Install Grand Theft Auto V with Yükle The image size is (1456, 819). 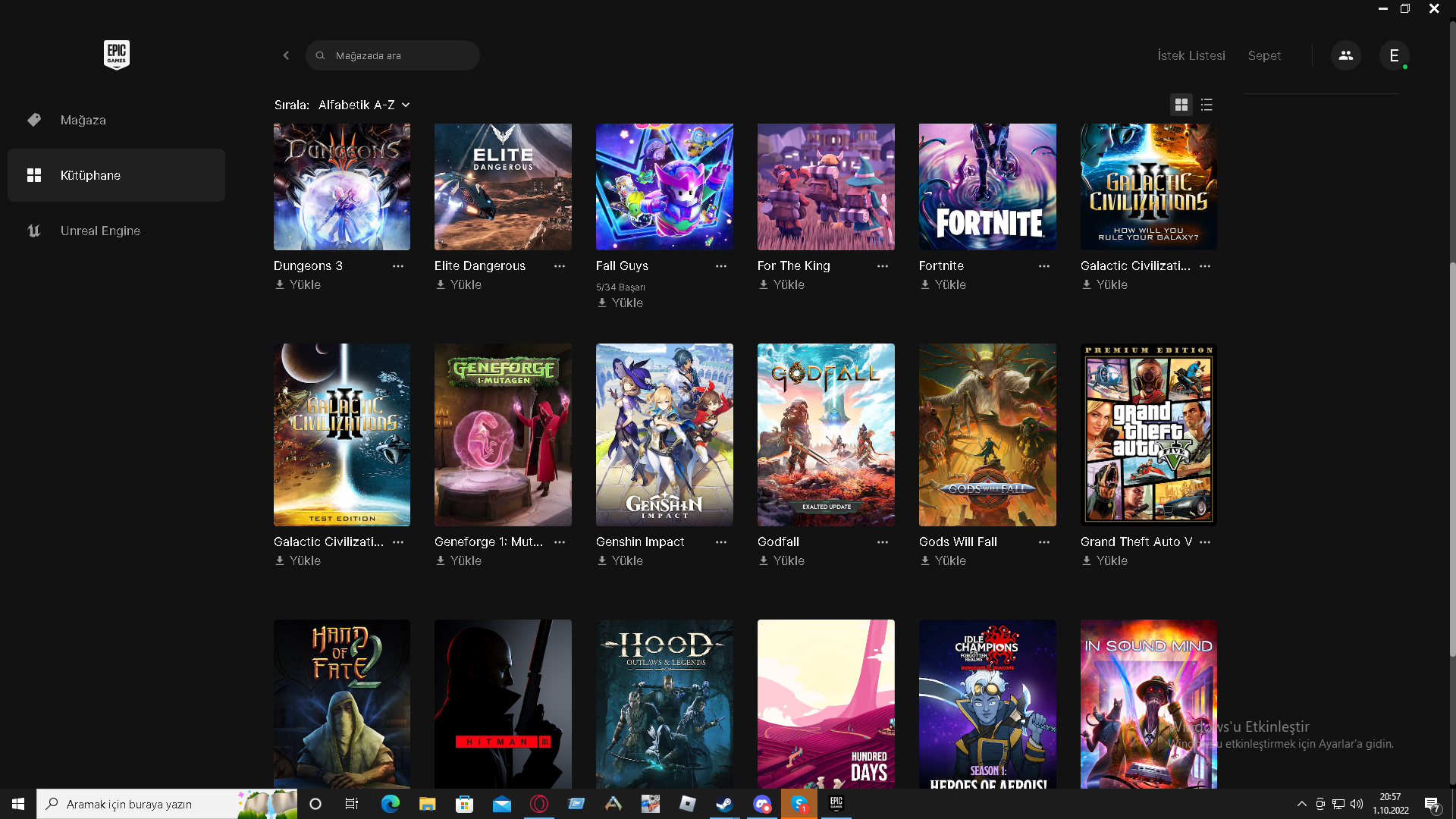[x=1104, y=560]
